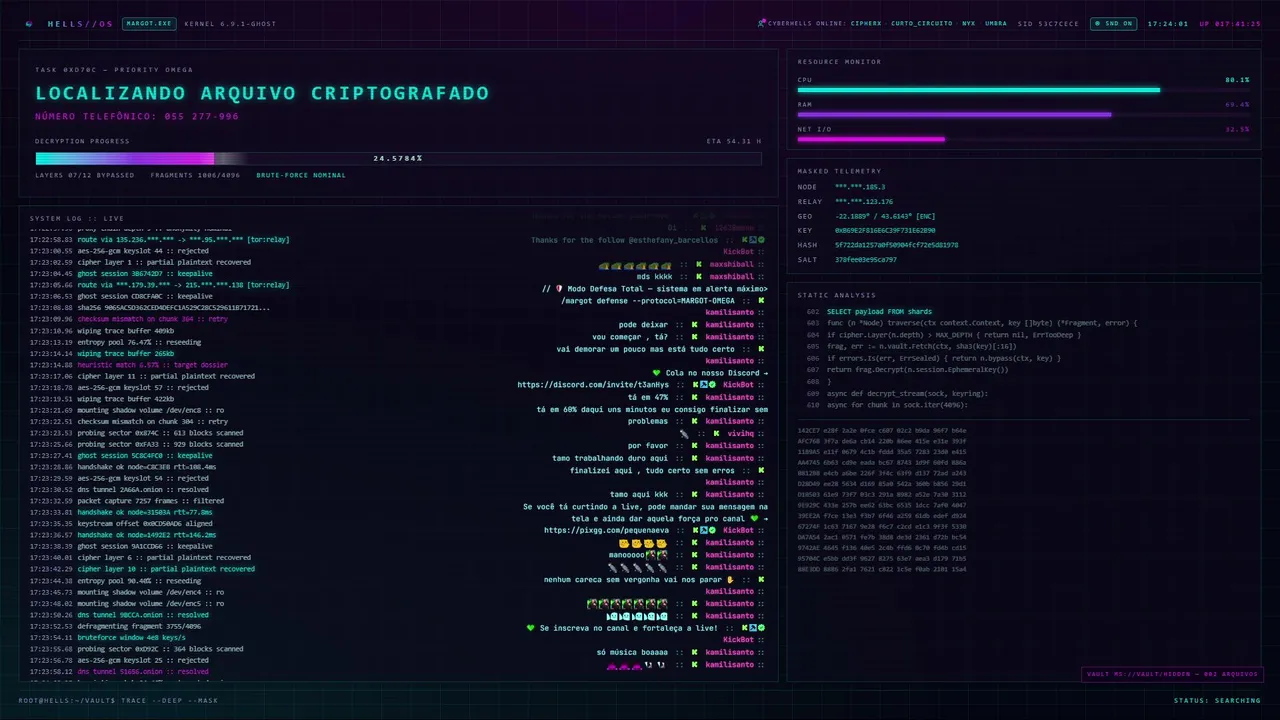Click online user CIPHERX in top bar
Screen dimensions: 1280x720
867,23
